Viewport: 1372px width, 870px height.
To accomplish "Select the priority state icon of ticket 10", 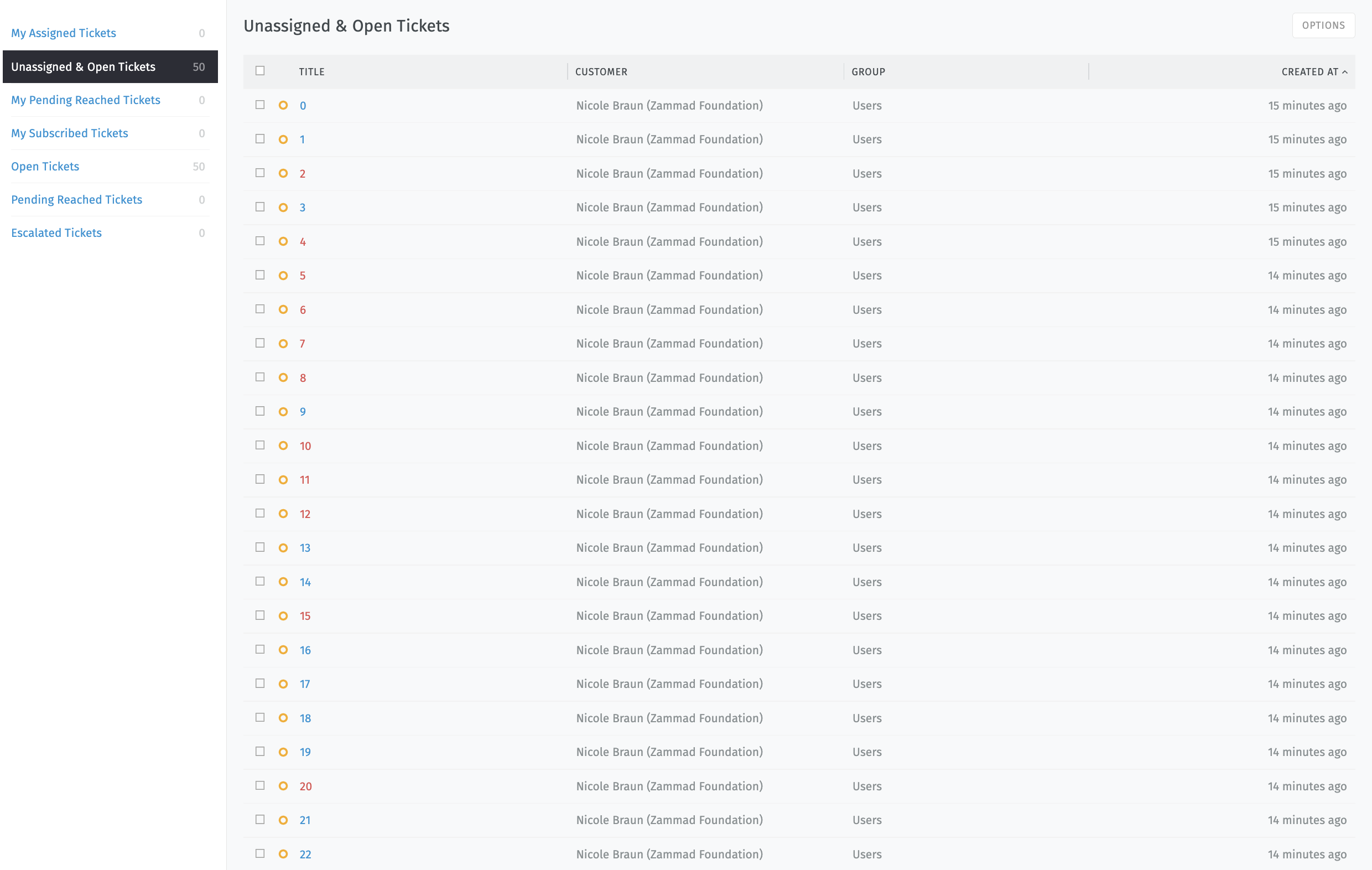I will pyautogui.click(x=283, y=446).
